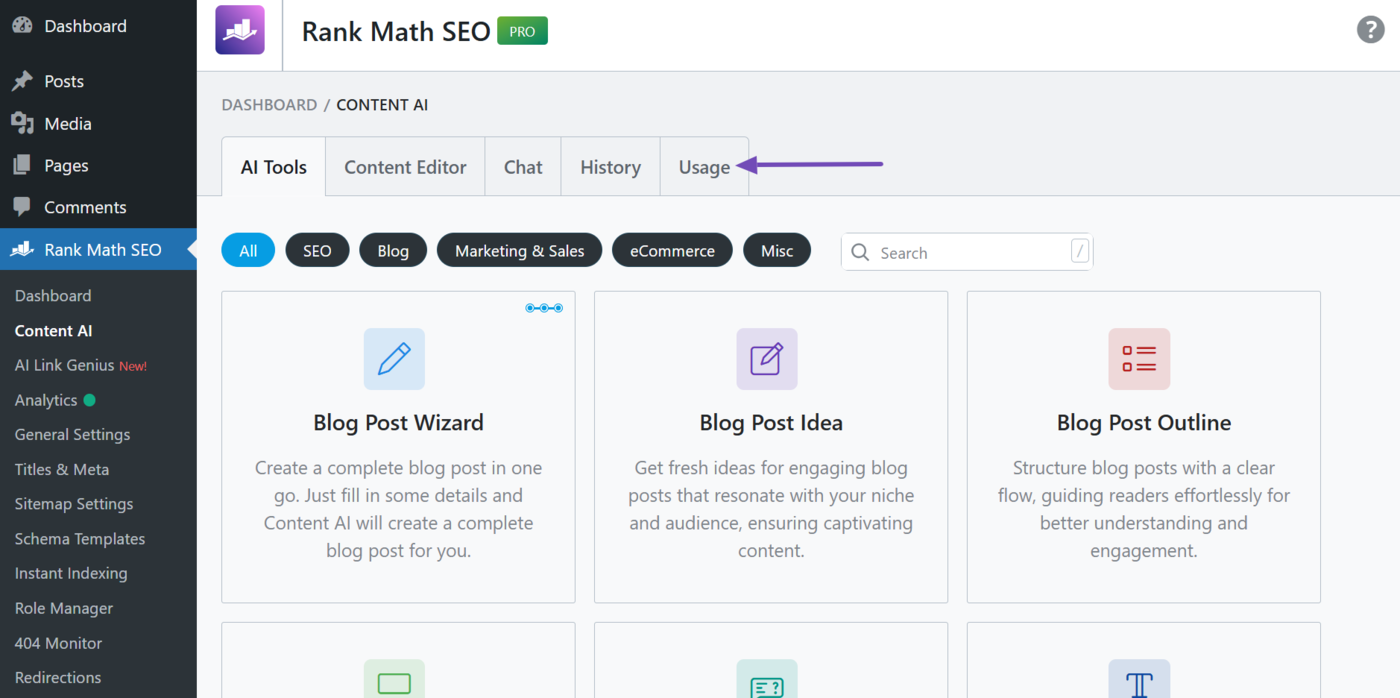Open the Chat tab
The width and height of the screenshot is (1400, 698).
(523, 167)
